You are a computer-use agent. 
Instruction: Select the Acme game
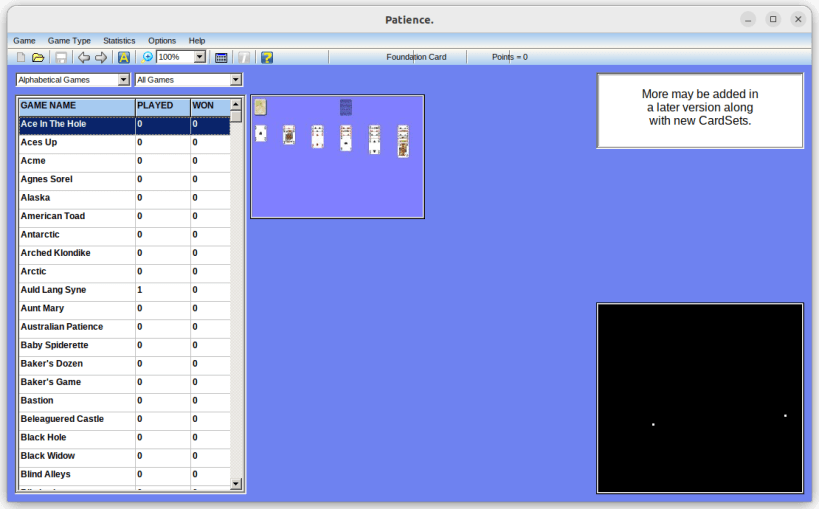(124, 161)
